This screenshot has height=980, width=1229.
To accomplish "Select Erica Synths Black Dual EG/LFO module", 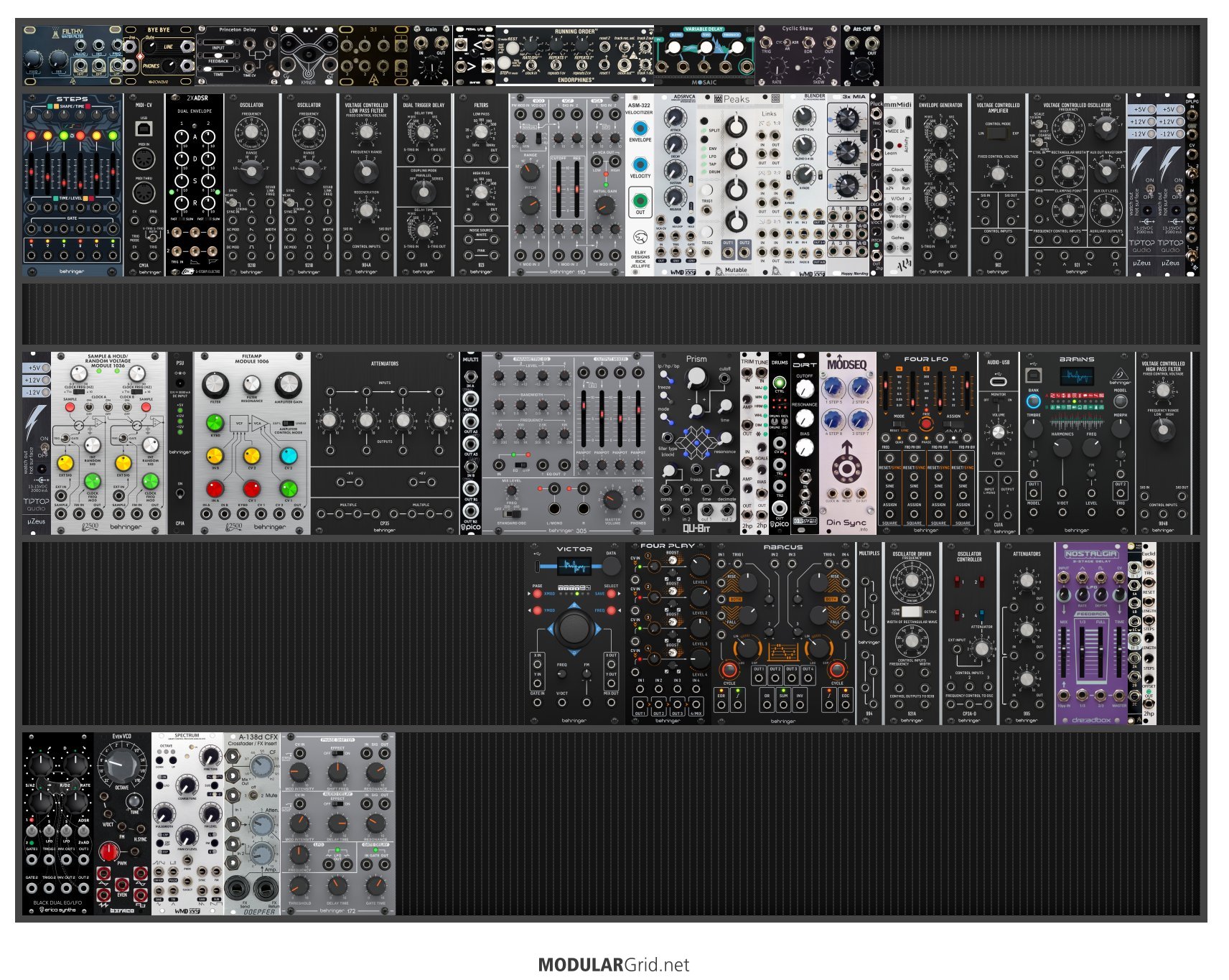I will tap(58, 823).
